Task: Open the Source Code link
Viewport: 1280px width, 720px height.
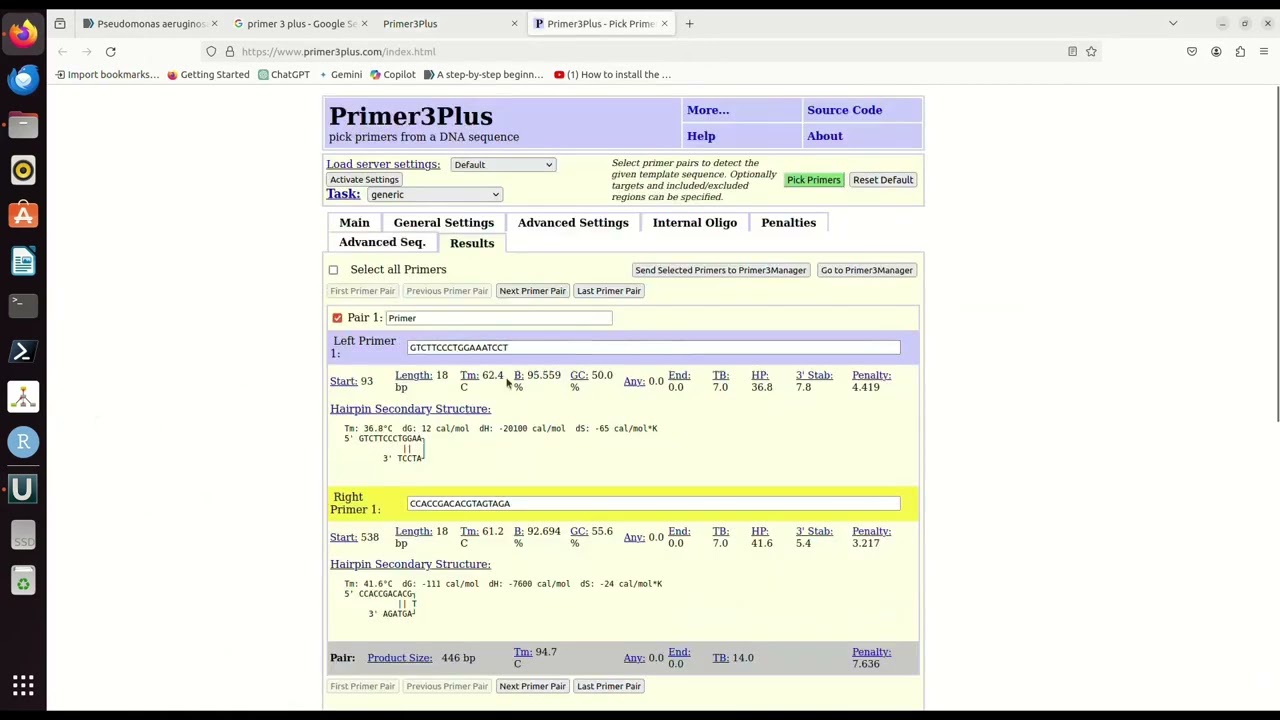Action: 844,110
